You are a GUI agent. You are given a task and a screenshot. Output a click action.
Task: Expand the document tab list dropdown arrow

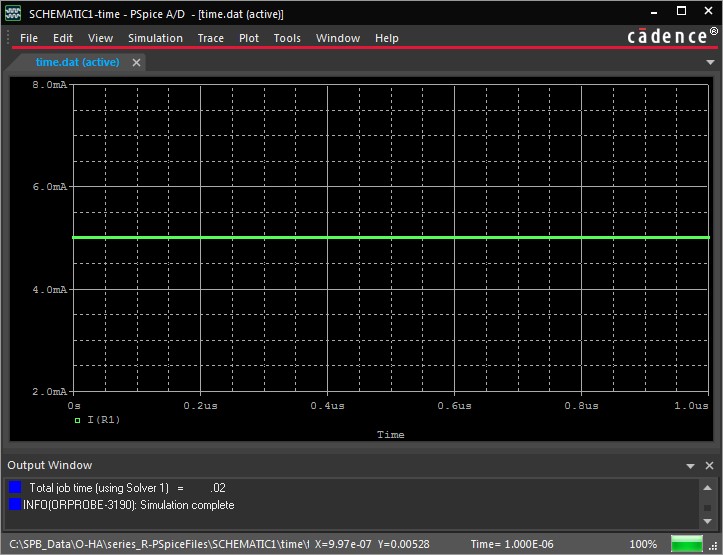click(x=709, y=62)
